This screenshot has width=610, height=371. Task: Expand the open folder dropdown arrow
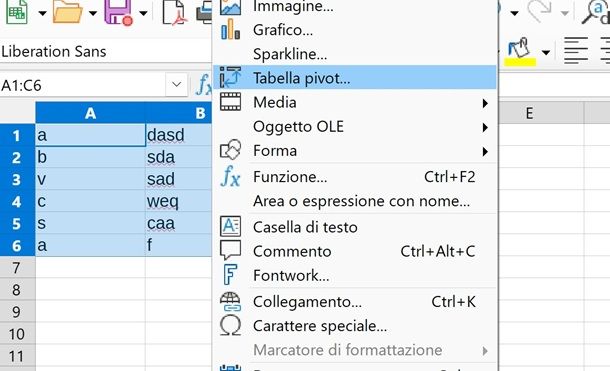93,14
